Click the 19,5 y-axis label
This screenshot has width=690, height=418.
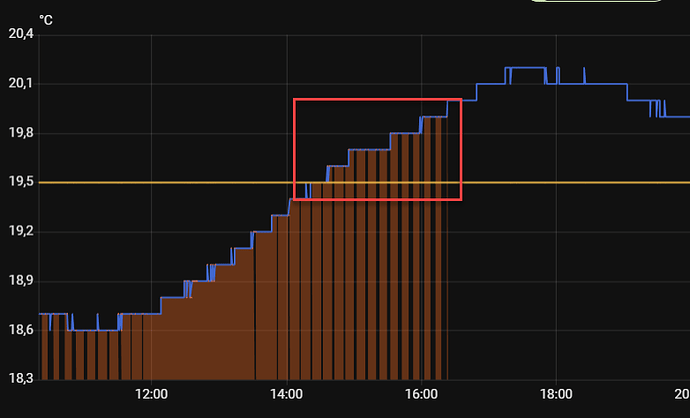(20, 182)
